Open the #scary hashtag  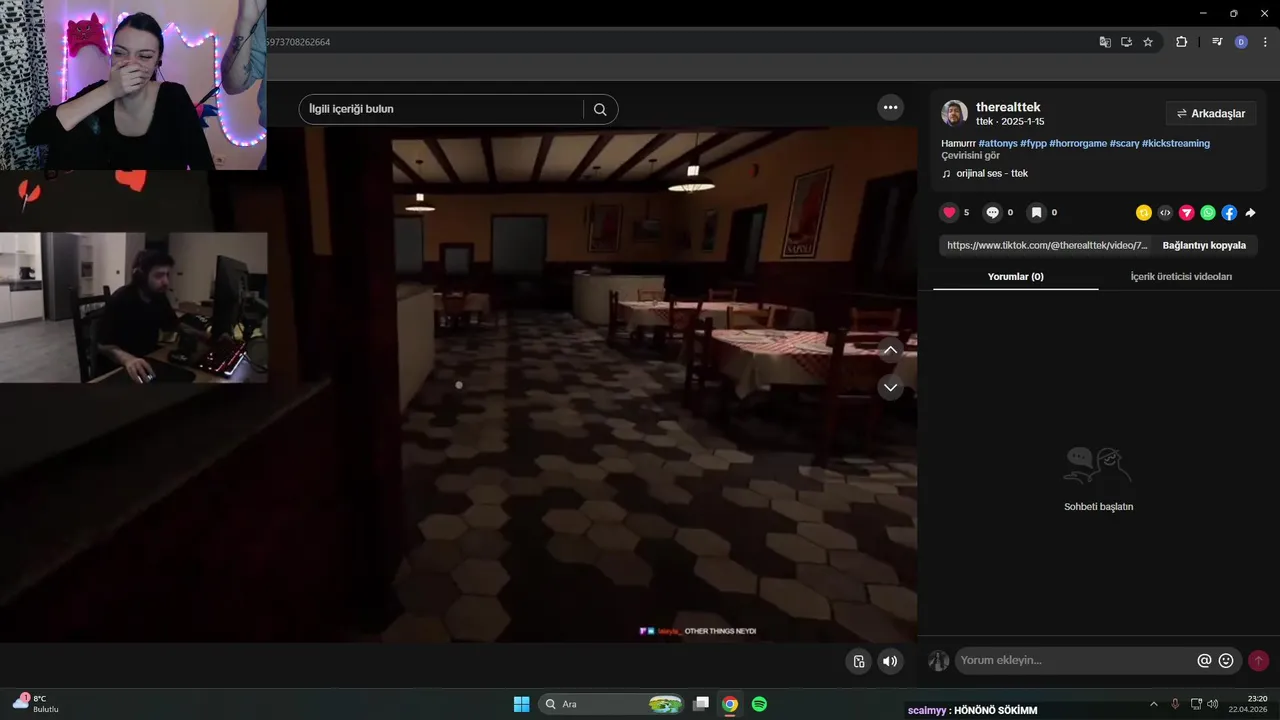click(x=1124, y=143)
